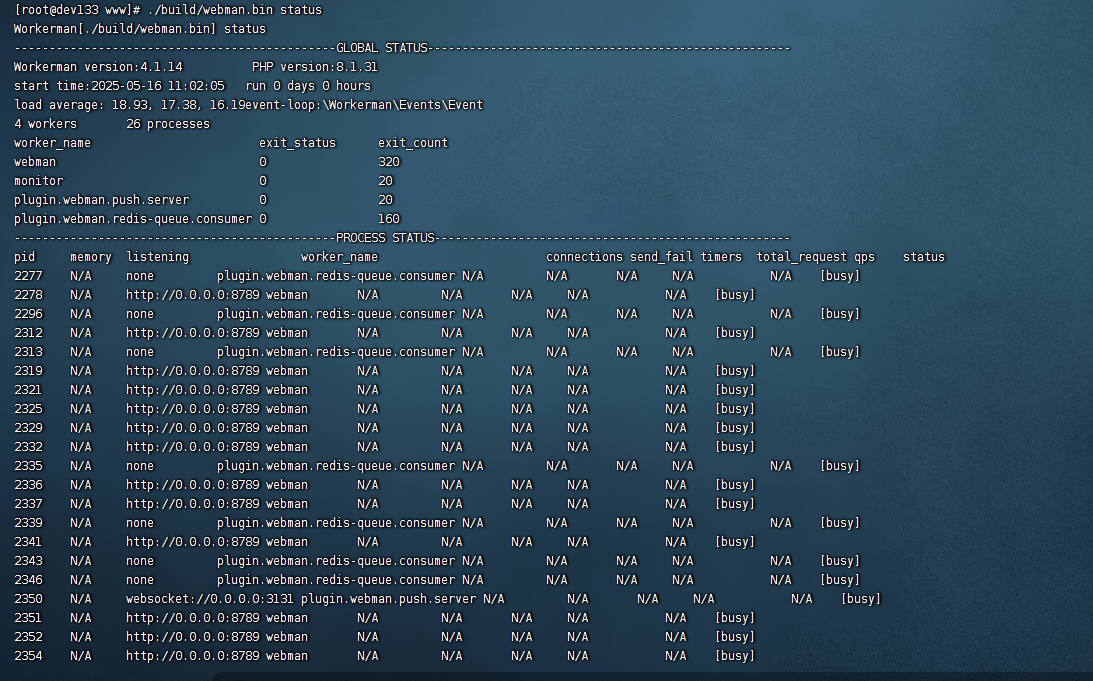The width and height of the screenshot is (1093, 681).
Task: Click '4 workers' text
Action: coord(45,124)
